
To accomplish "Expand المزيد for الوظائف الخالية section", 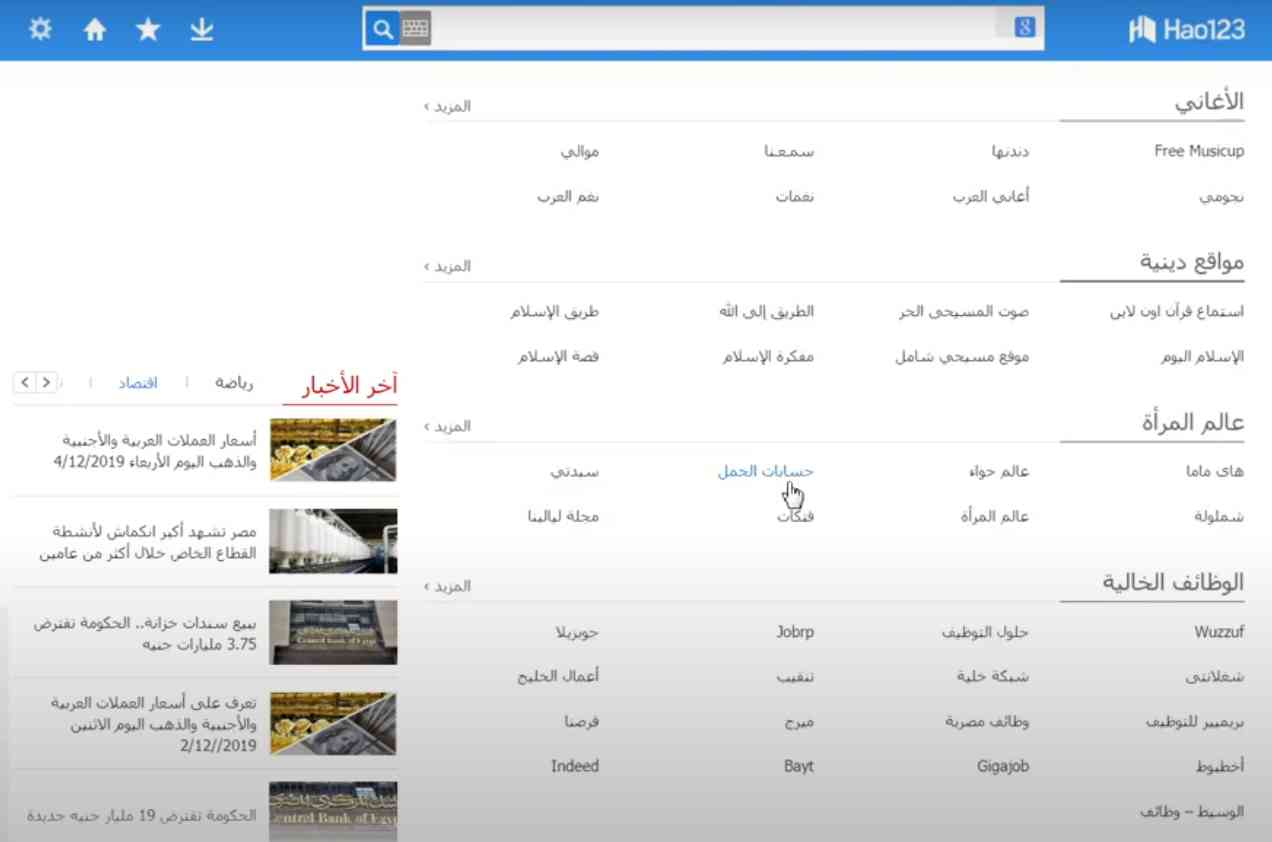I will tap(447, 586).
